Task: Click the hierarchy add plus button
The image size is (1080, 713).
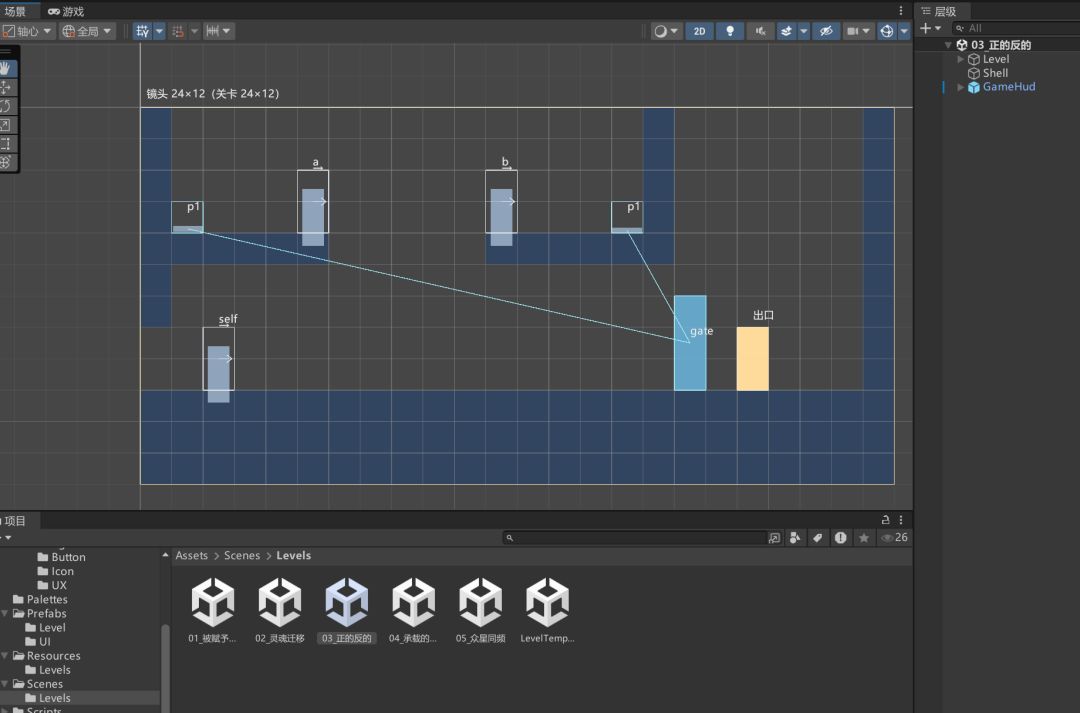Action: [x=926, y=28]
